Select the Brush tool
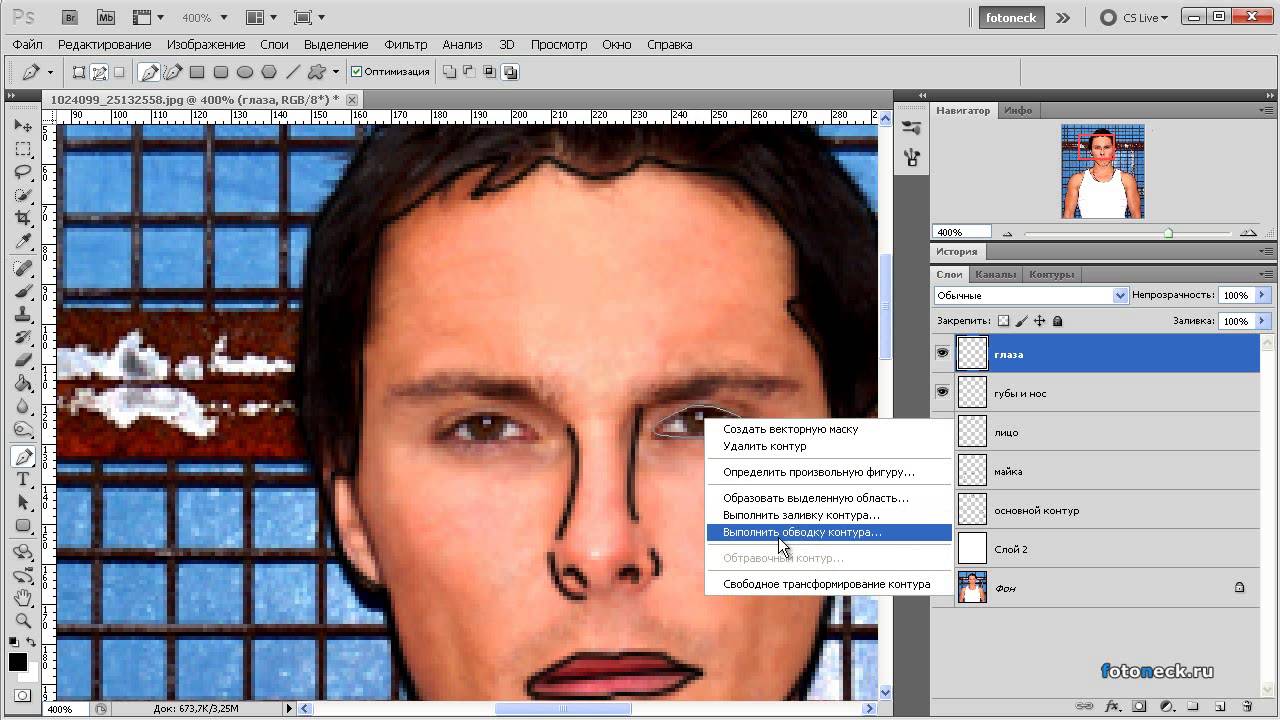 pyautogui.click(x=22, y=292)
